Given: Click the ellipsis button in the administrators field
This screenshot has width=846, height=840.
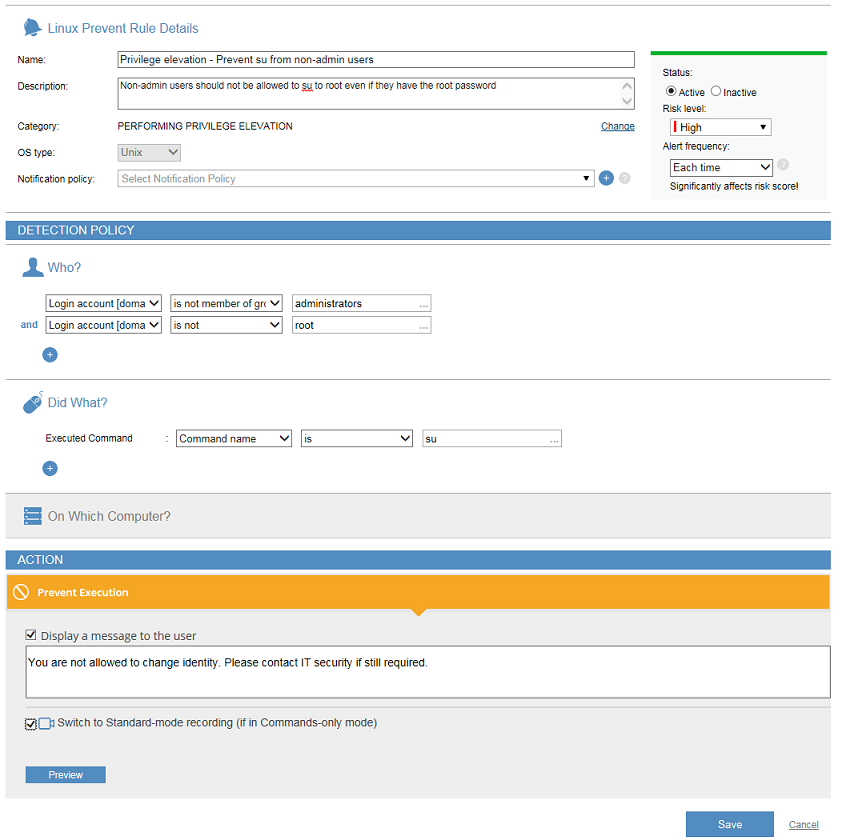Looking at the screenshot, I should [x=424, y=304].
